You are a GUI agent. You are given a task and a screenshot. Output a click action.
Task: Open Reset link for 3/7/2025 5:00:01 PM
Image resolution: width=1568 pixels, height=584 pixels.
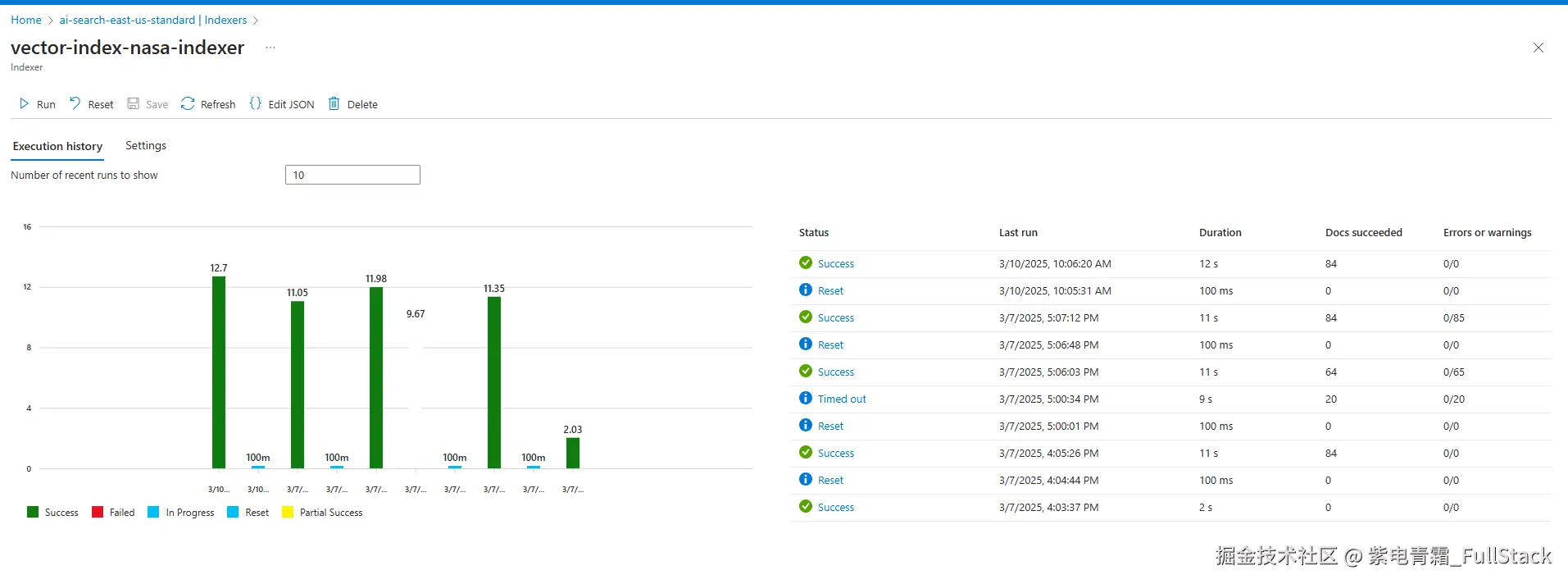coord(830,426)
